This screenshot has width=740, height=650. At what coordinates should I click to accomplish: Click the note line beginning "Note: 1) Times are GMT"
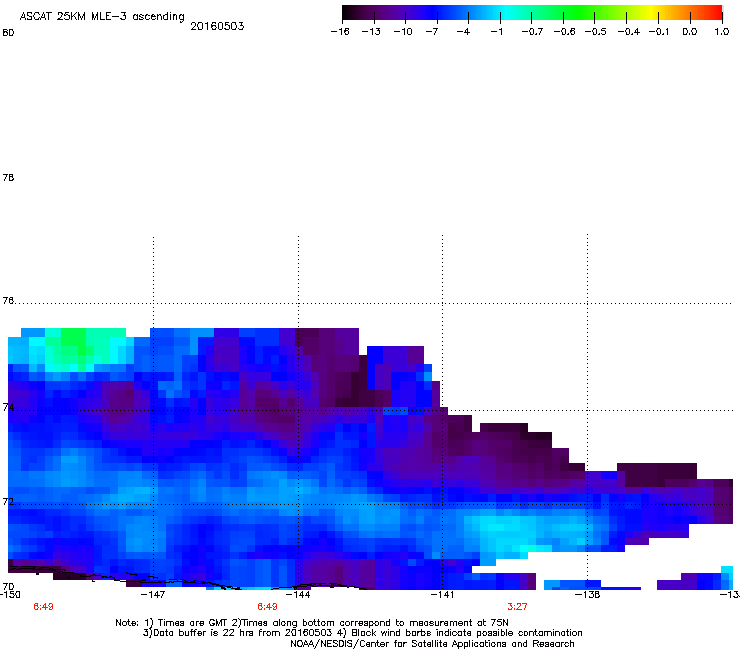pyautogui.click(x=312, y=623)
